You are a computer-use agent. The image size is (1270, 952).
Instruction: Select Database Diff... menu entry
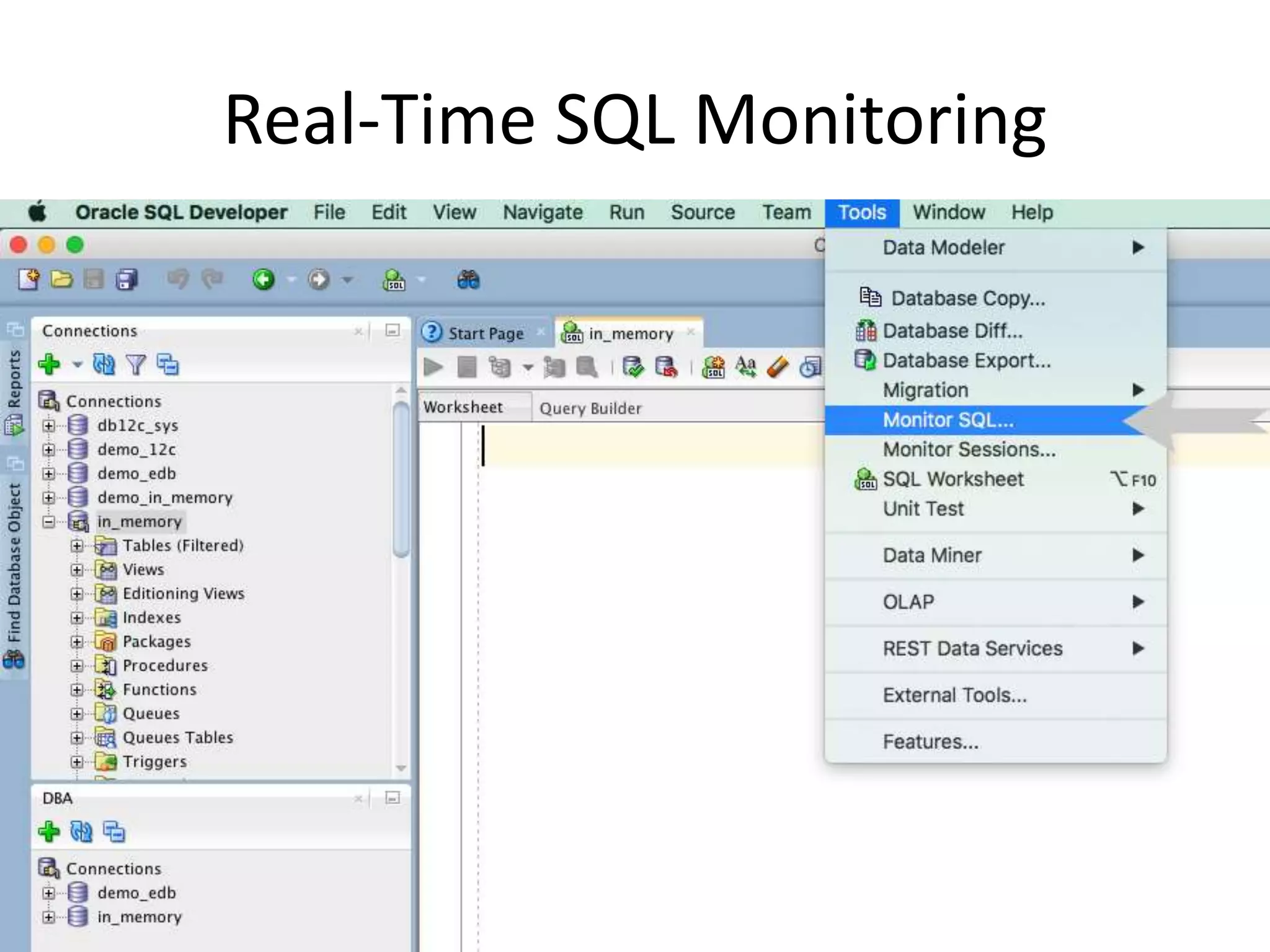[x=995, y=331]
